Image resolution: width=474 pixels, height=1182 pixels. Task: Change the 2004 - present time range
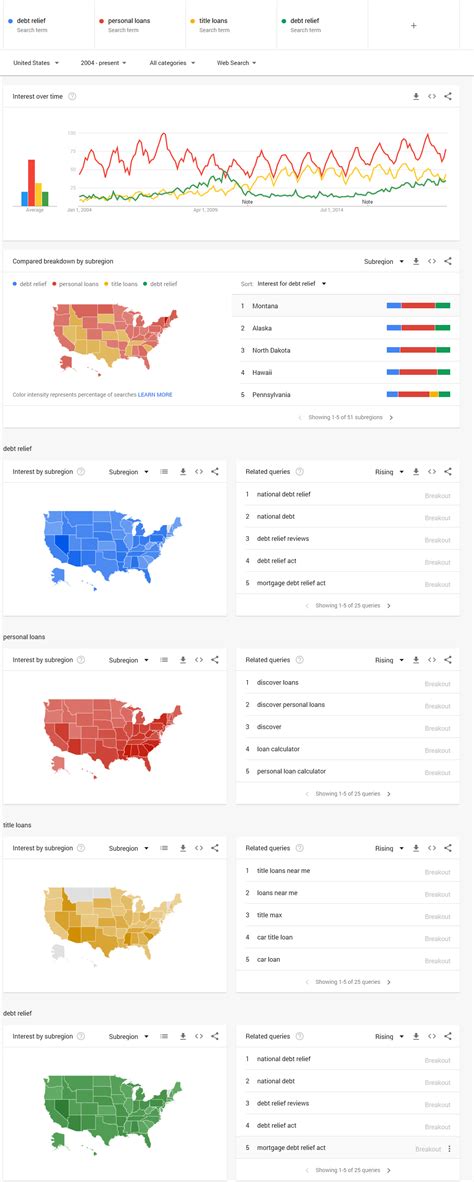pos(103,63)
